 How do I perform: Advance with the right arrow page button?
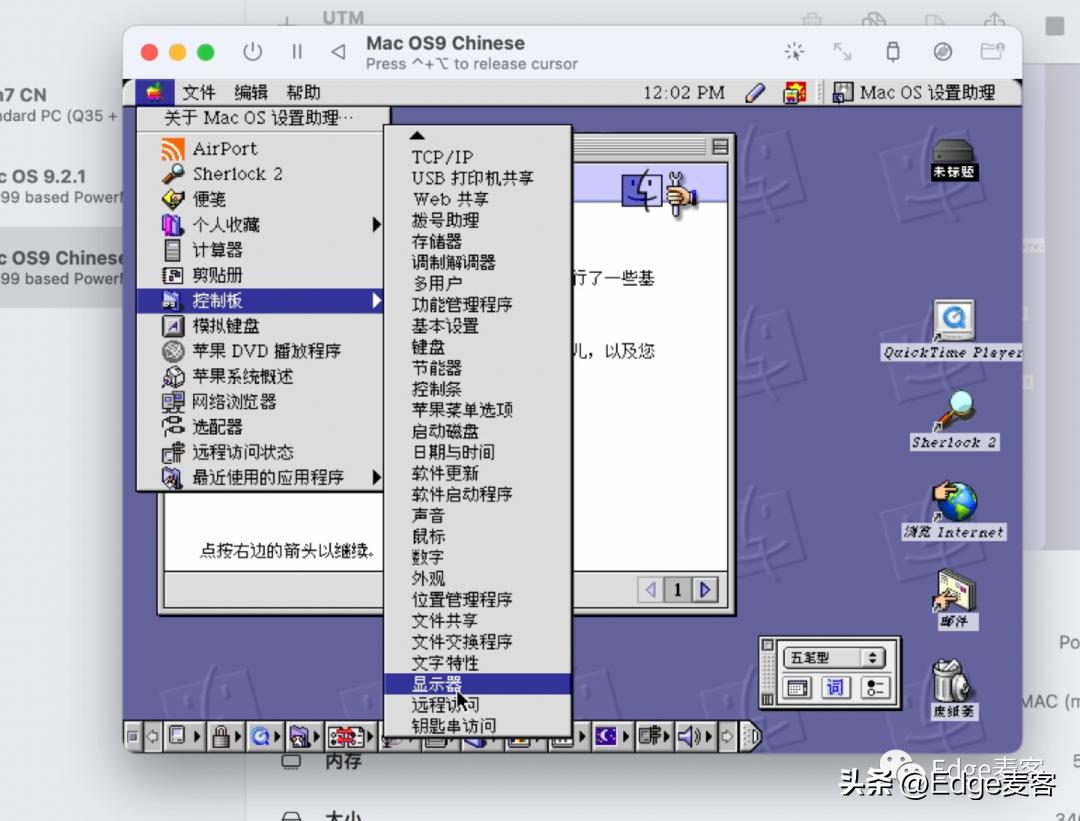[705, 590]
